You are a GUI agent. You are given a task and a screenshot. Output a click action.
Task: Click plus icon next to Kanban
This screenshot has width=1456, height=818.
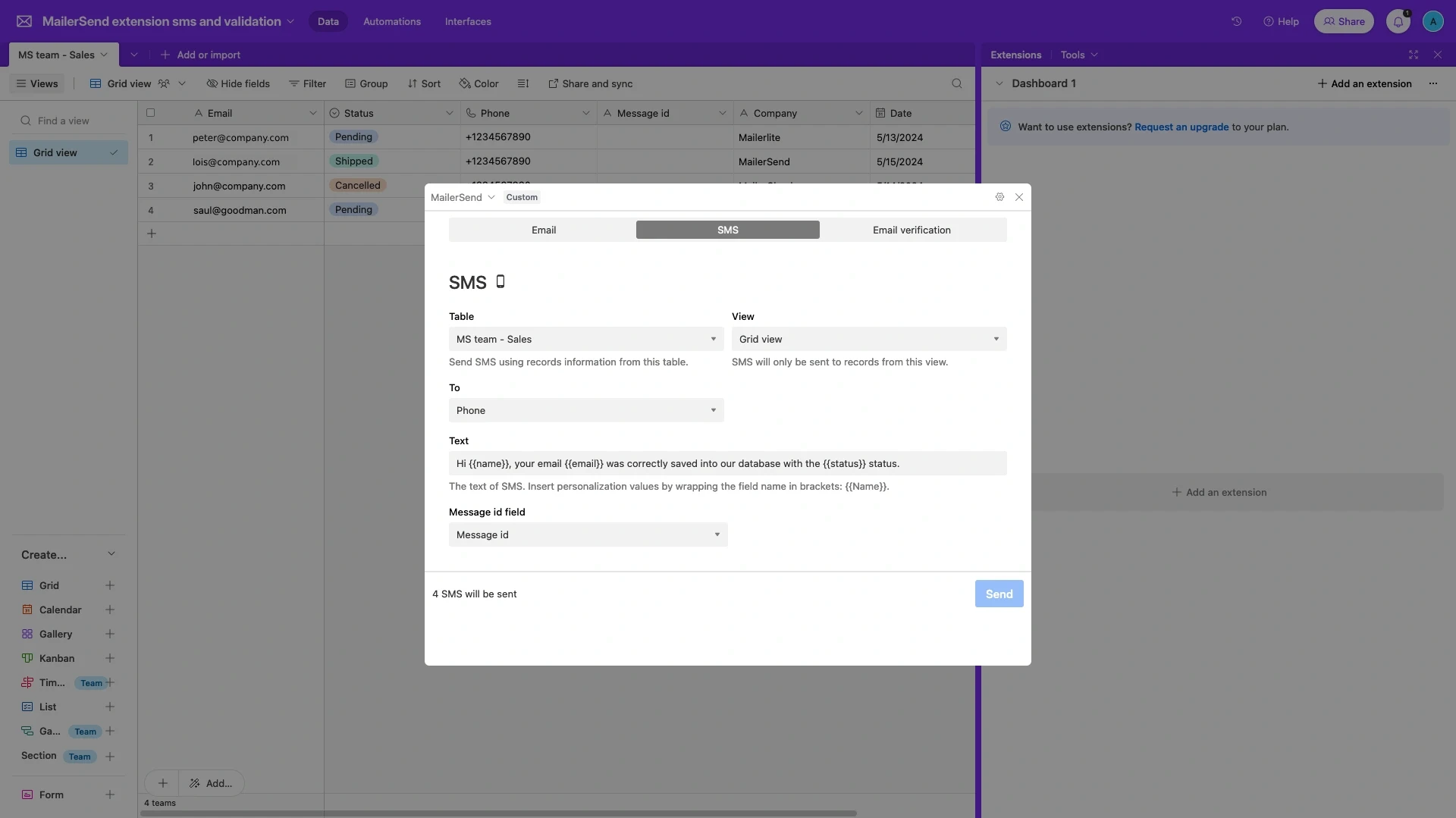[110, 658]
